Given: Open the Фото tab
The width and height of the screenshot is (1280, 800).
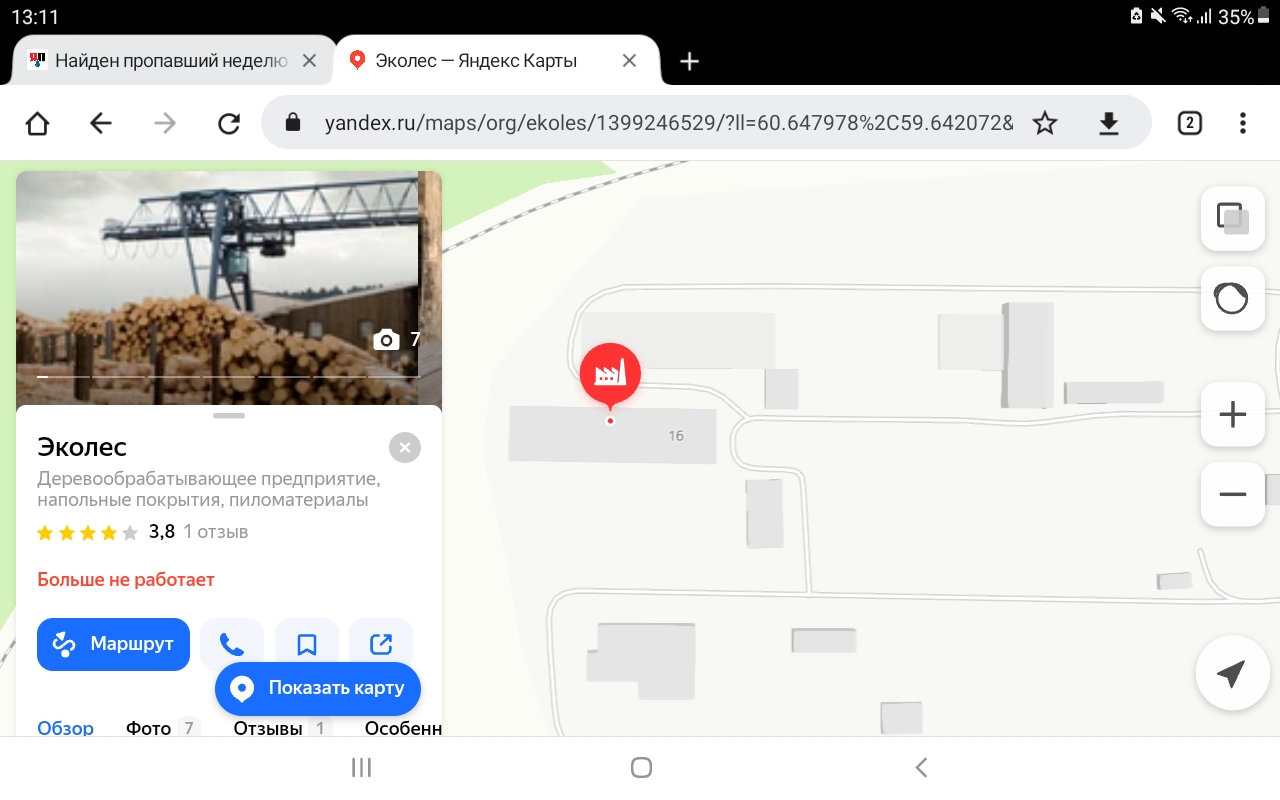Looking at the screenshot, I should pos(163,727).
